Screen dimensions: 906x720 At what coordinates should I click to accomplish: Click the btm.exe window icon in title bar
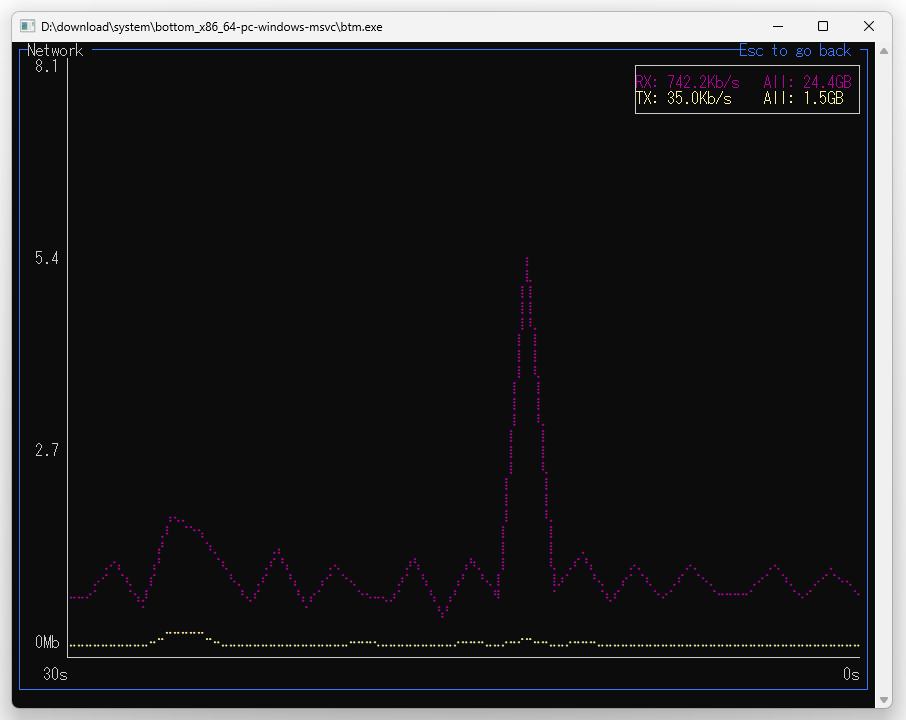[x=27, y=27]
